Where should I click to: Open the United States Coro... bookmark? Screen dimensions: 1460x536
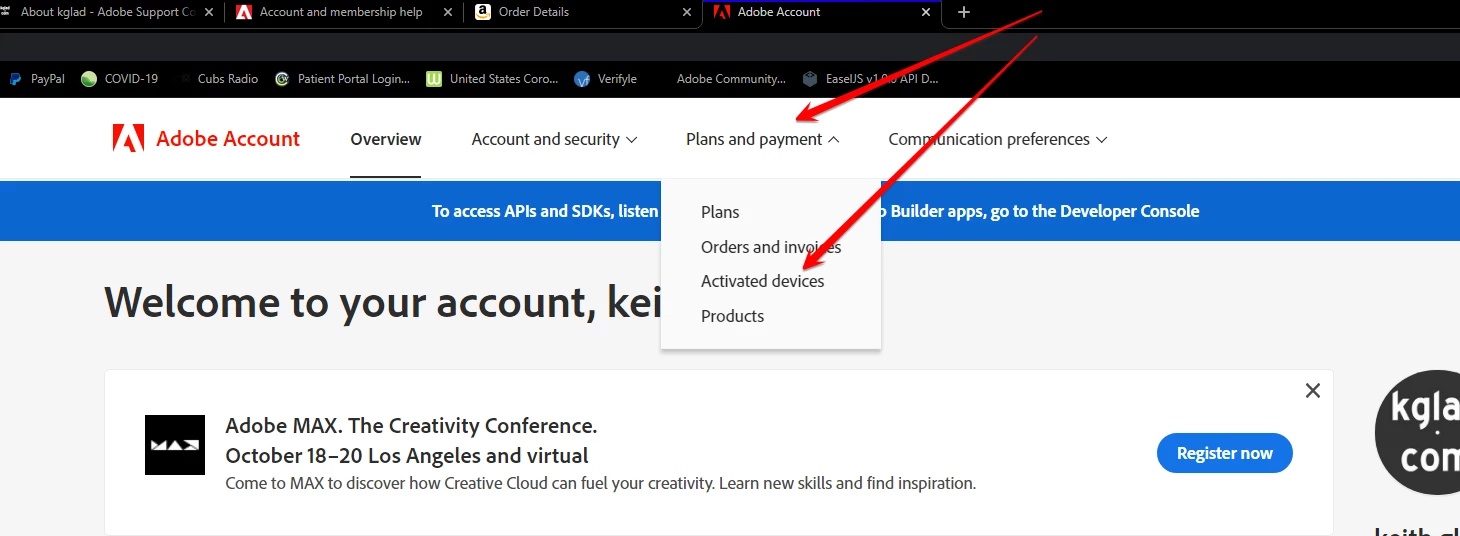[x=492, y=79]
